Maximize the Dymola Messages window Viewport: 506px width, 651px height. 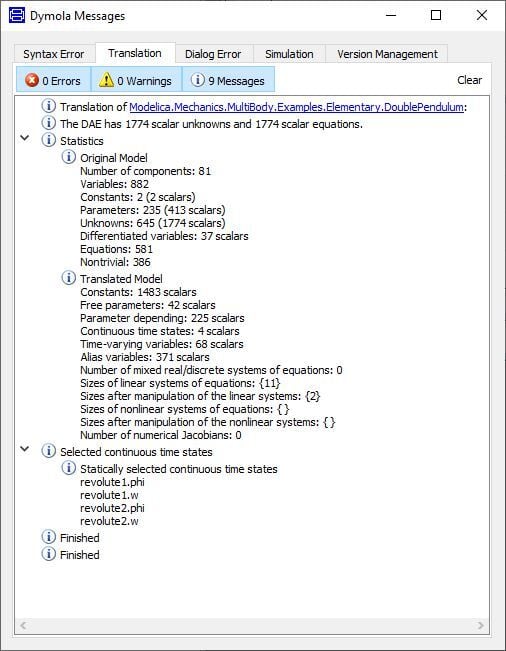click(x=436, y=15)
